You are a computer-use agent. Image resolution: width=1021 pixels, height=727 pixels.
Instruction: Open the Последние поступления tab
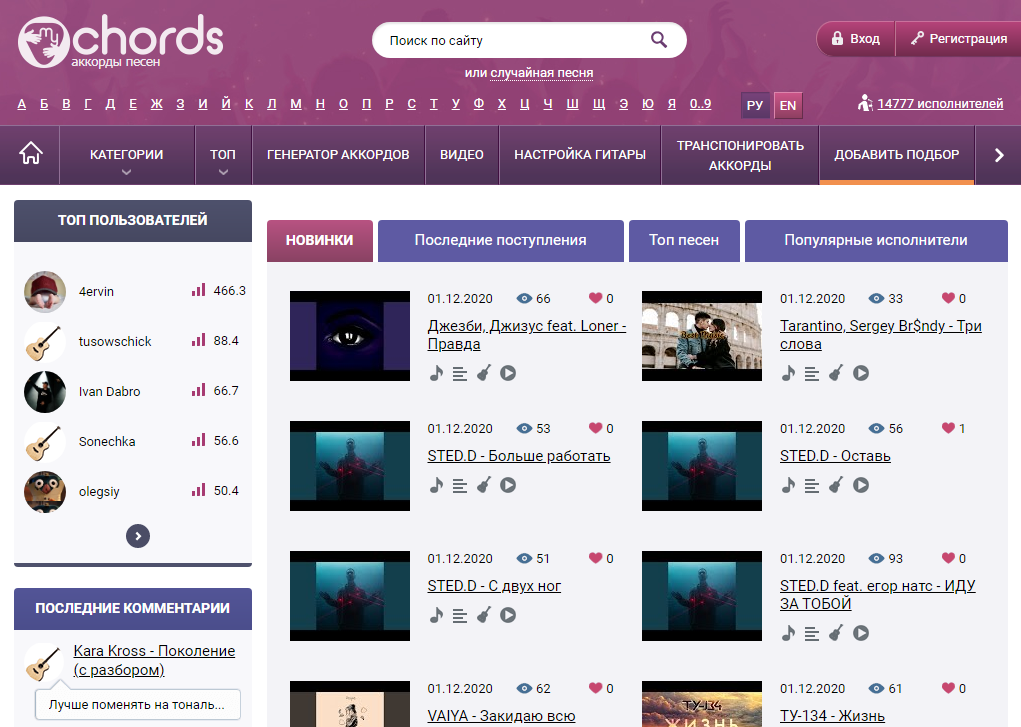click(x=500, y=240)
